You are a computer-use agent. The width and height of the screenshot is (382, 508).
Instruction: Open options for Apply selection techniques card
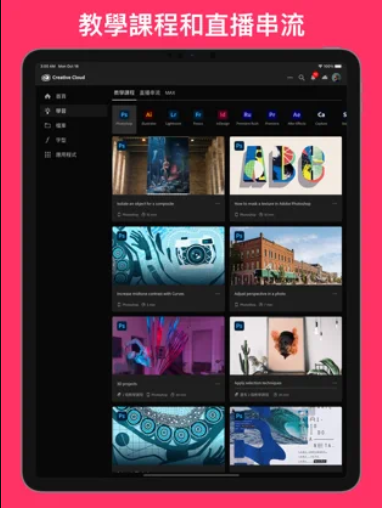tap(335, 383)
